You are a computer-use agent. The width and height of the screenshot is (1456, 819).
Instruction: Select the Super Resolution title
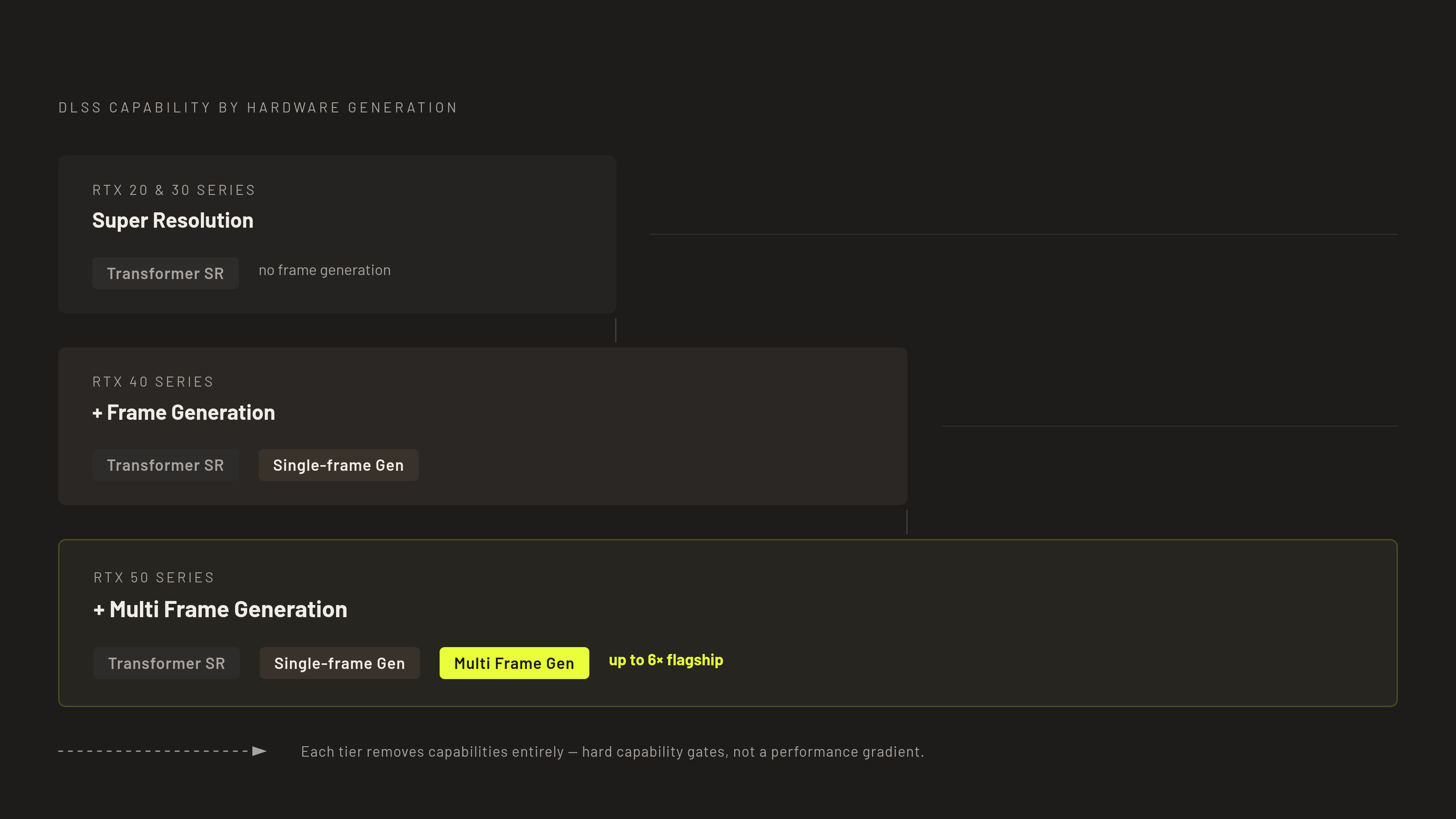pyautogui.click(x=173, y=220)
